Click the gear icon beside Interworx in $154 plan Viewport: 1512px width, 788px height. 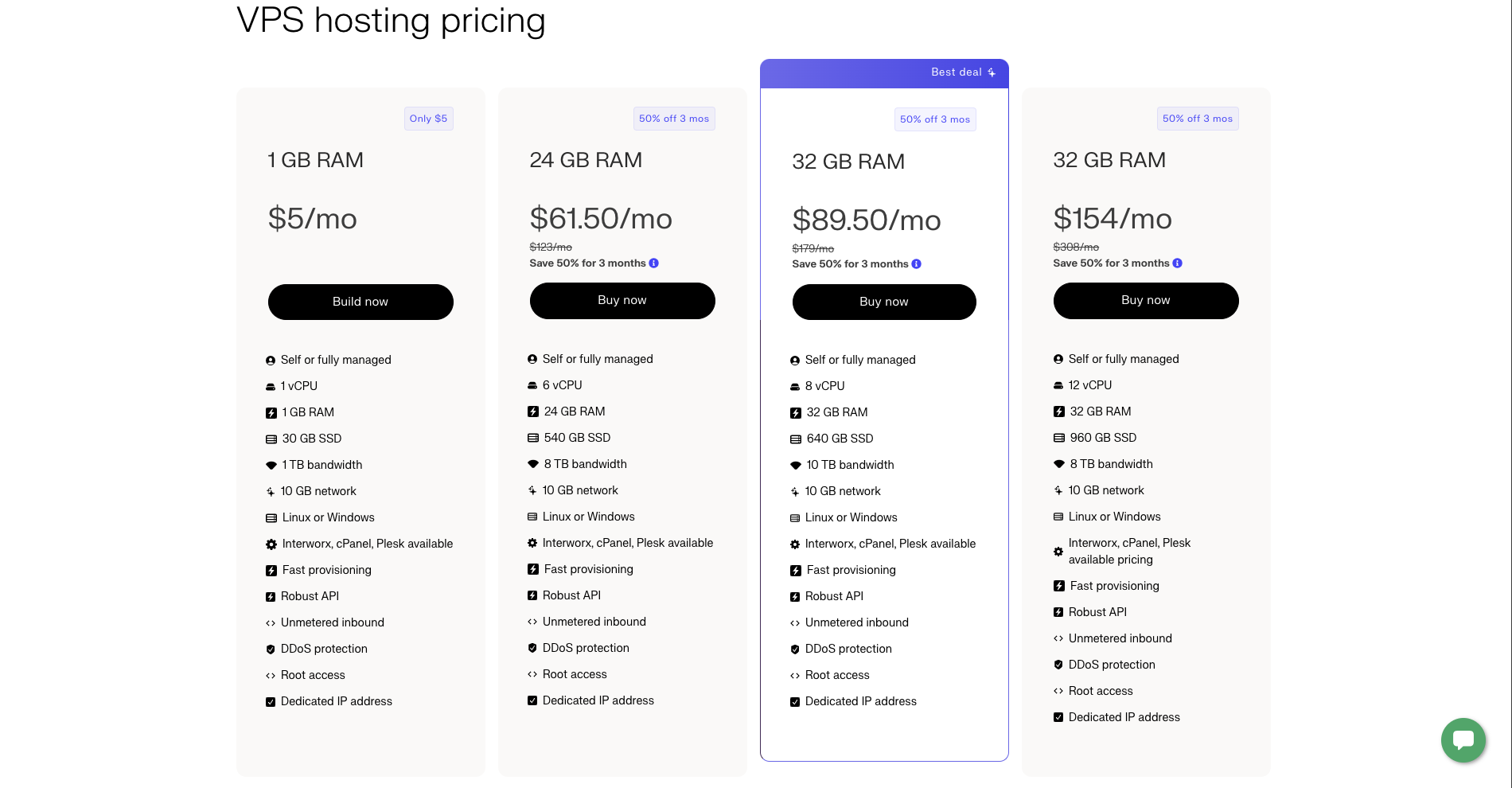1058,552
